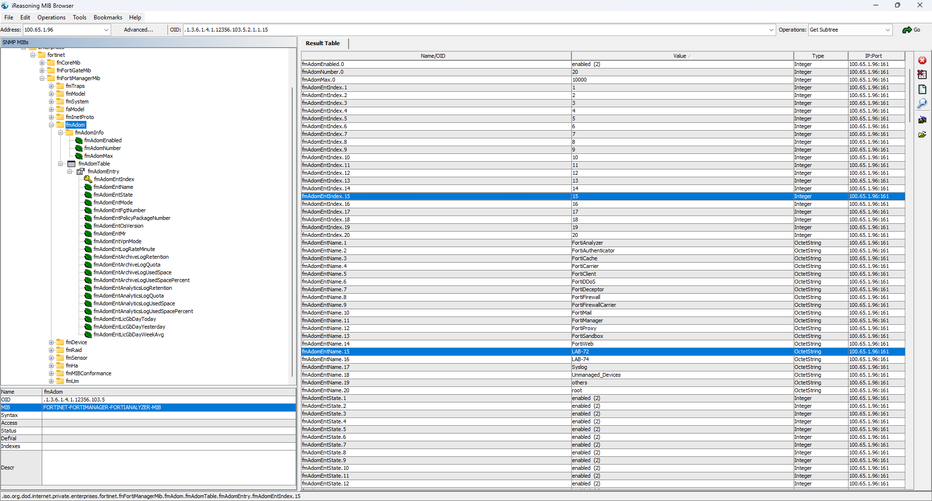Viewport: 932px width, 501px height.
Task: Select fmMIBConformance in the tree
Action: pyautogui.click(x=88, y=373)
